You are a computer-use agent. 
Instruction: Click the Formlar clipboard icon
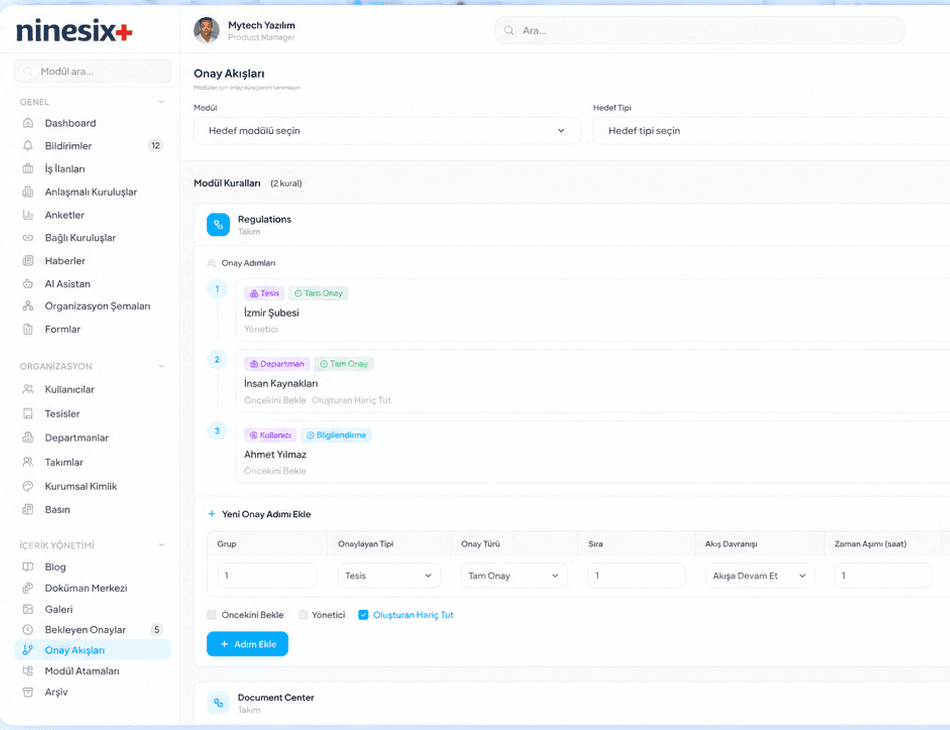[28, 330]
